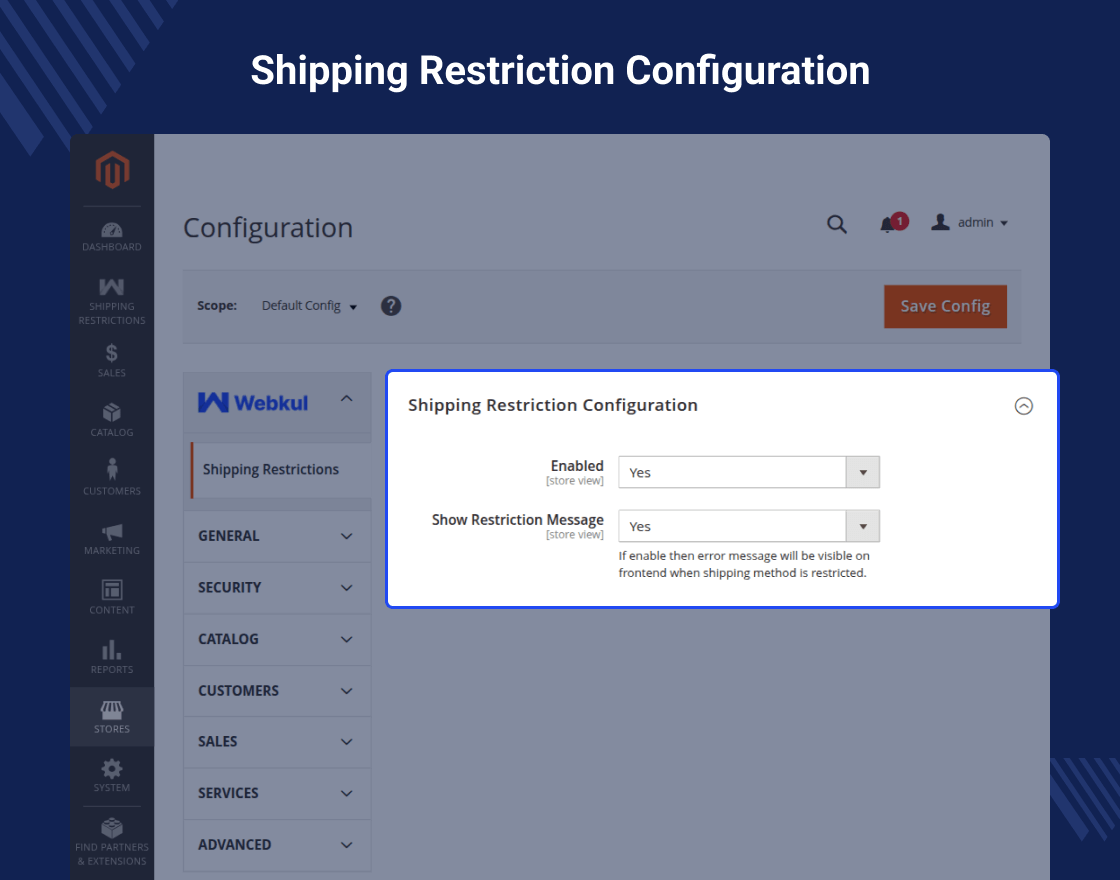Open the Stores sidebar menu
The image size is (1120, 880).
tap(112, 716)
